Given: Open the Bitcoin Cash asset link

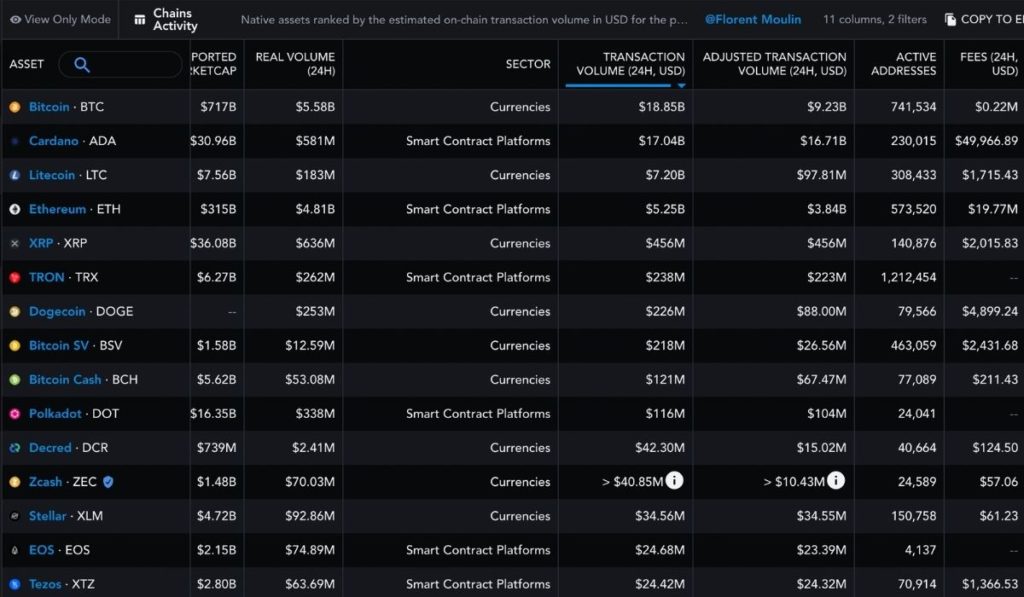Looking at the screenshot, I should 65,379.
